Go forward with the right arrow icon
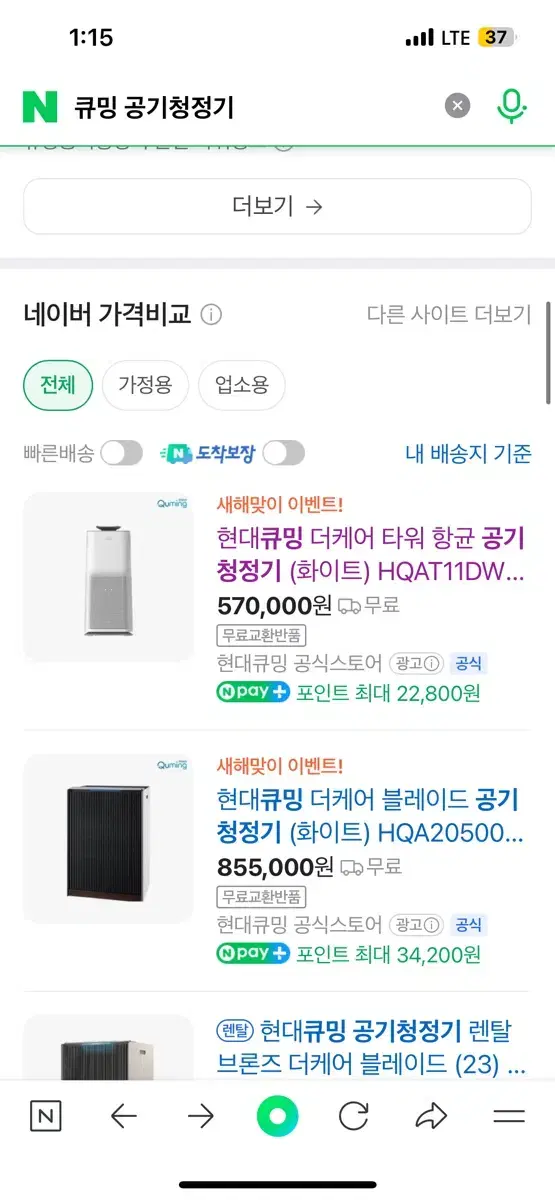Viewport: 555px width, 1200px height. pos(201,1116)
